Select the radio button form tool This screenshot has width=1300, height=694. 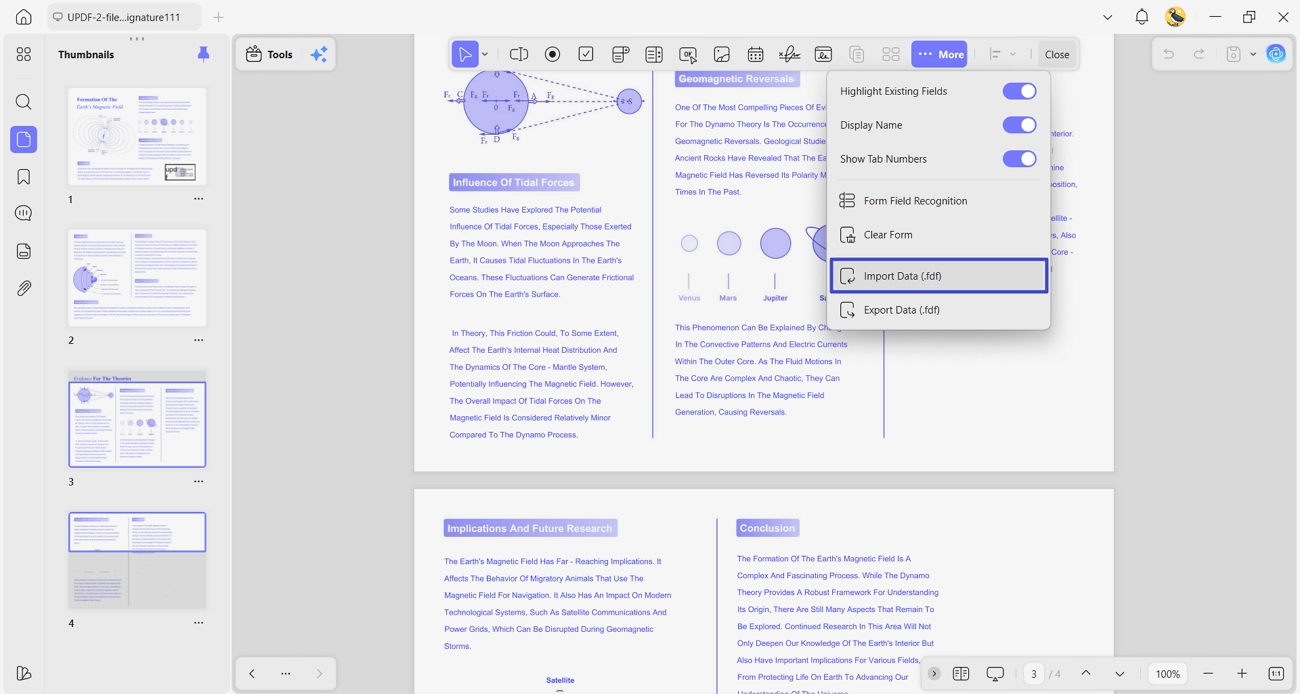point(552,54)
